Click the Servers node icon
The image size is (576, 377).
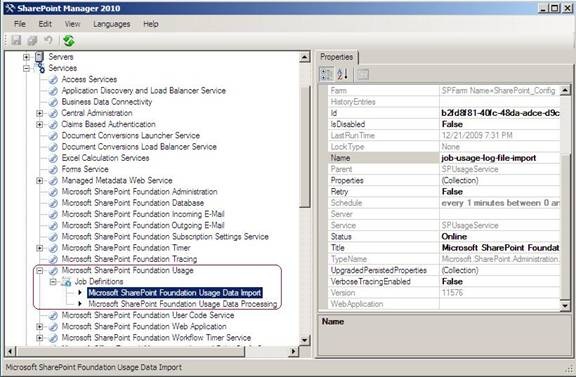coord(39,57)
